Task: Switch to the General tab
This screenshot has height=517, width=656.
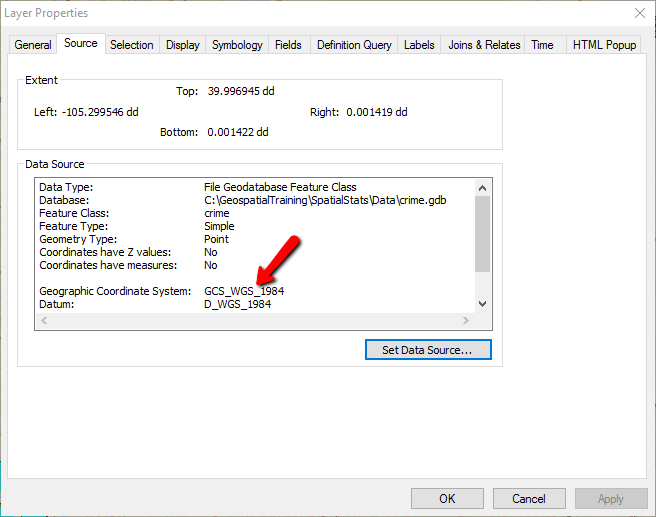Action: [33, 45]
